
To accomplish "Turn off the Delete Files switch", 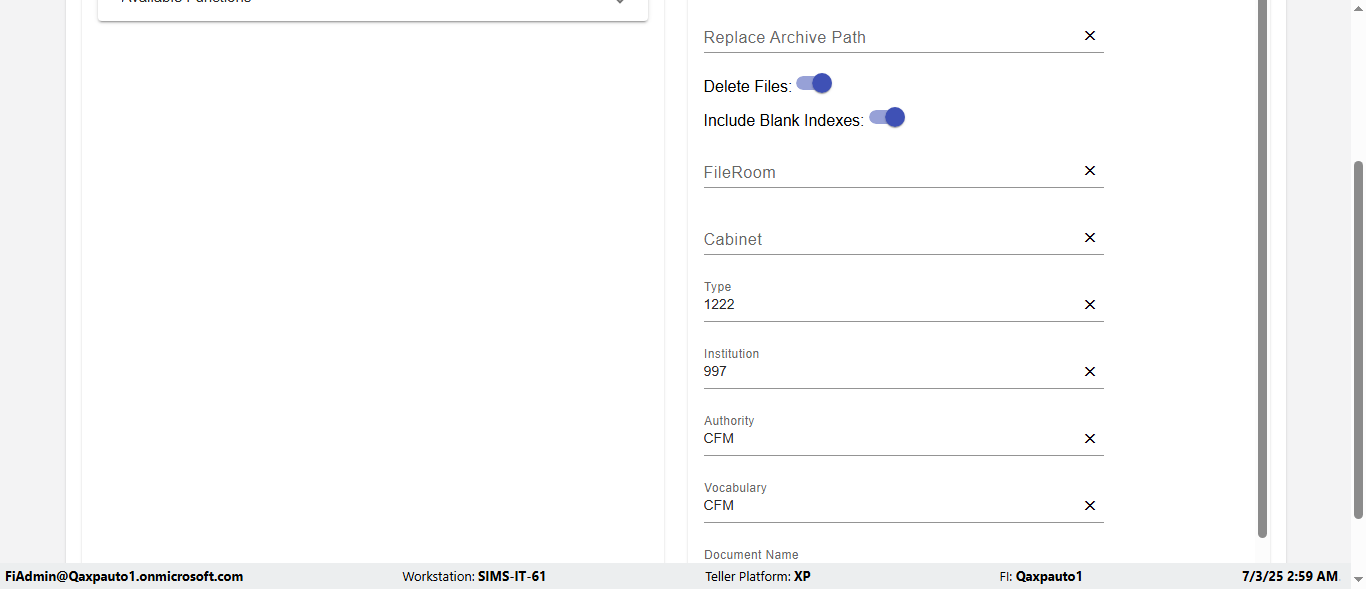I will coord(815,84).
